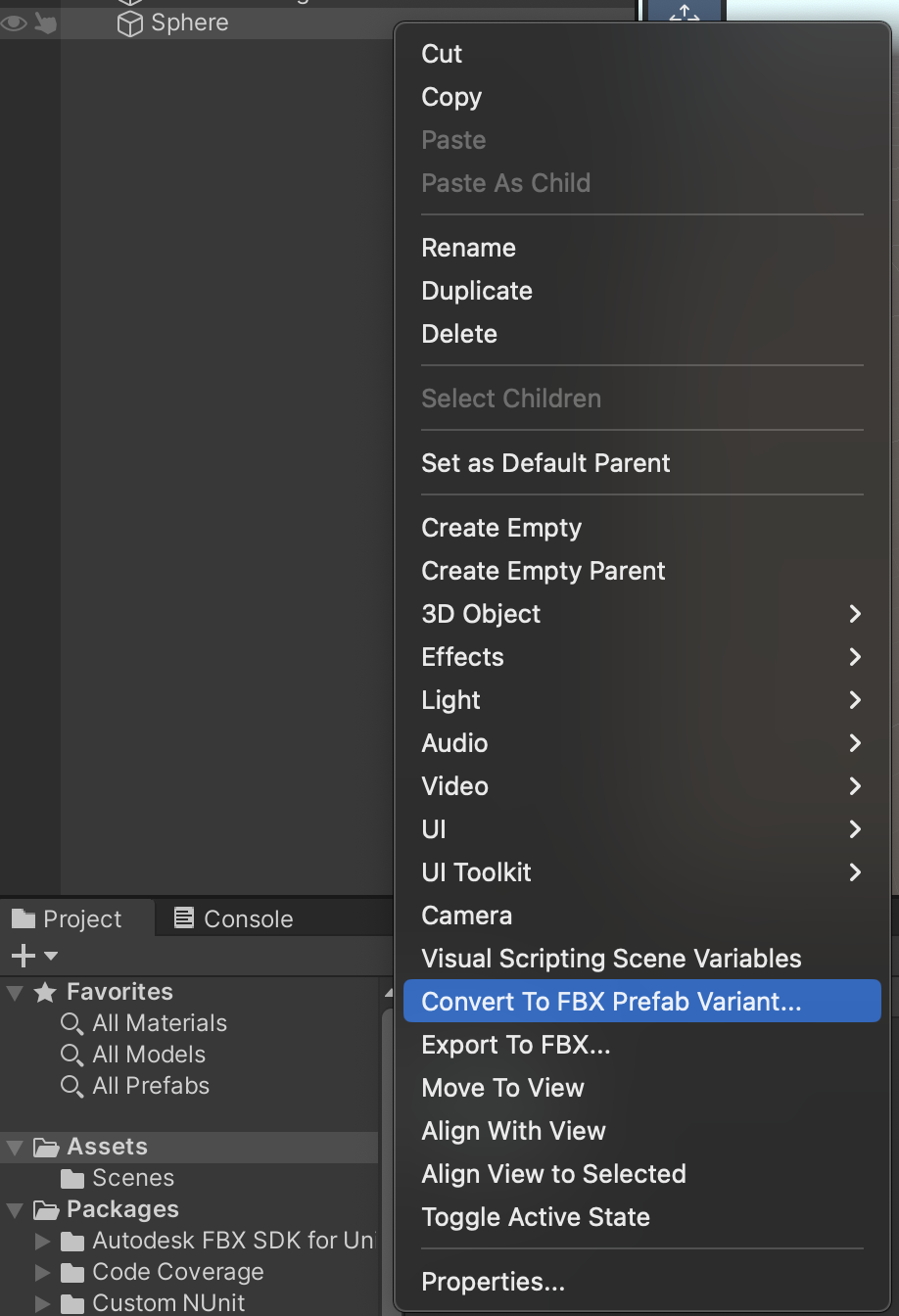Expand the Autodesk FBX SDK package folder
This screenshot has width=899, height=1316.
click(x=42, y=1241)
